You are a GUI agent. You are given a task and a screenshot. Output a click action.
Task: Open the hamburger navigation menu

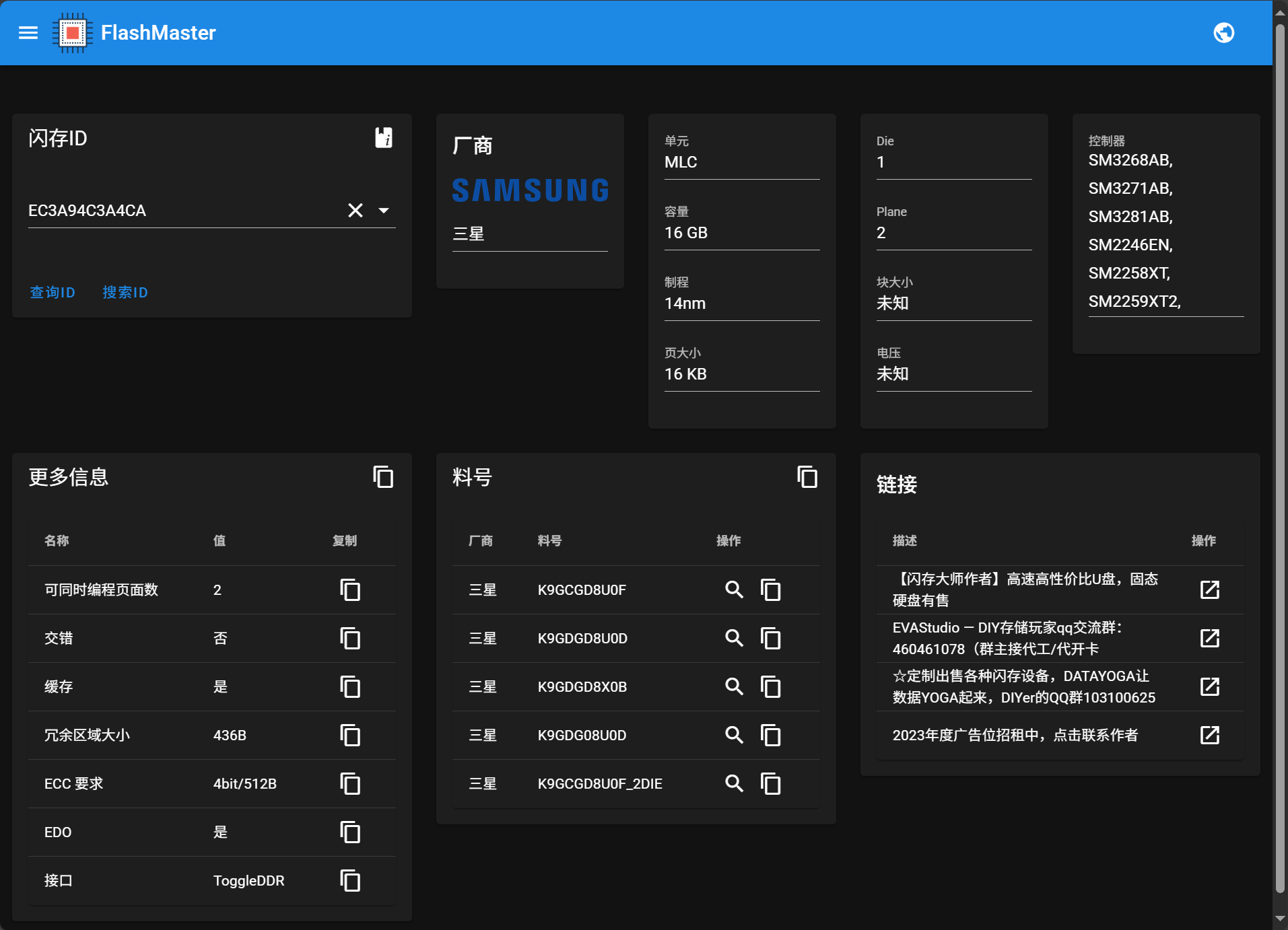tap(28, 32)
